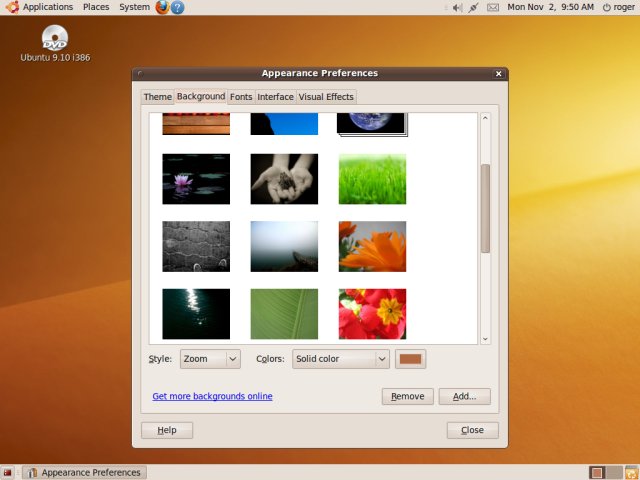Image resolution: width=640 pixels, height=480 pixels.
Task: Select the green grass wallpaper thumbnail
Action: pos(372,179)
